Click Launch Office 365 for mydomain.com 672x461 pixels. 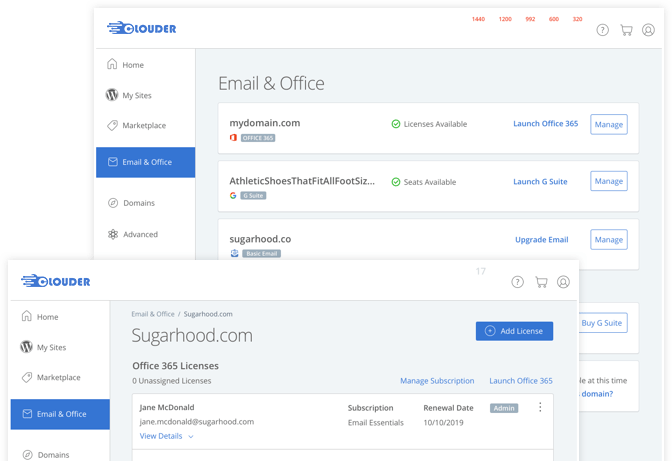545,124
